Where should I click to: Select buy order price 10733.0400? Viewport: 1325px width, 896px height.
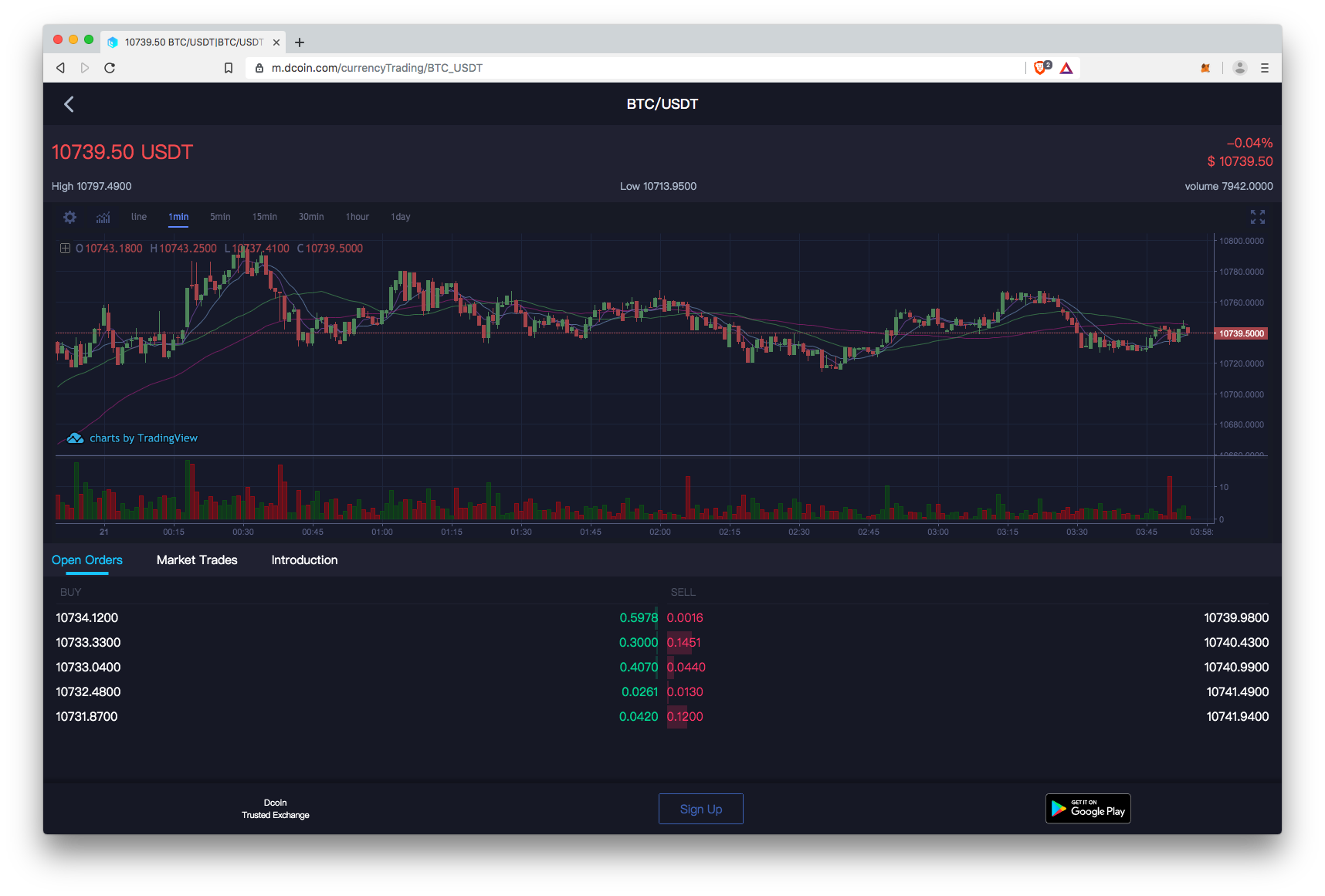[88, 668]
